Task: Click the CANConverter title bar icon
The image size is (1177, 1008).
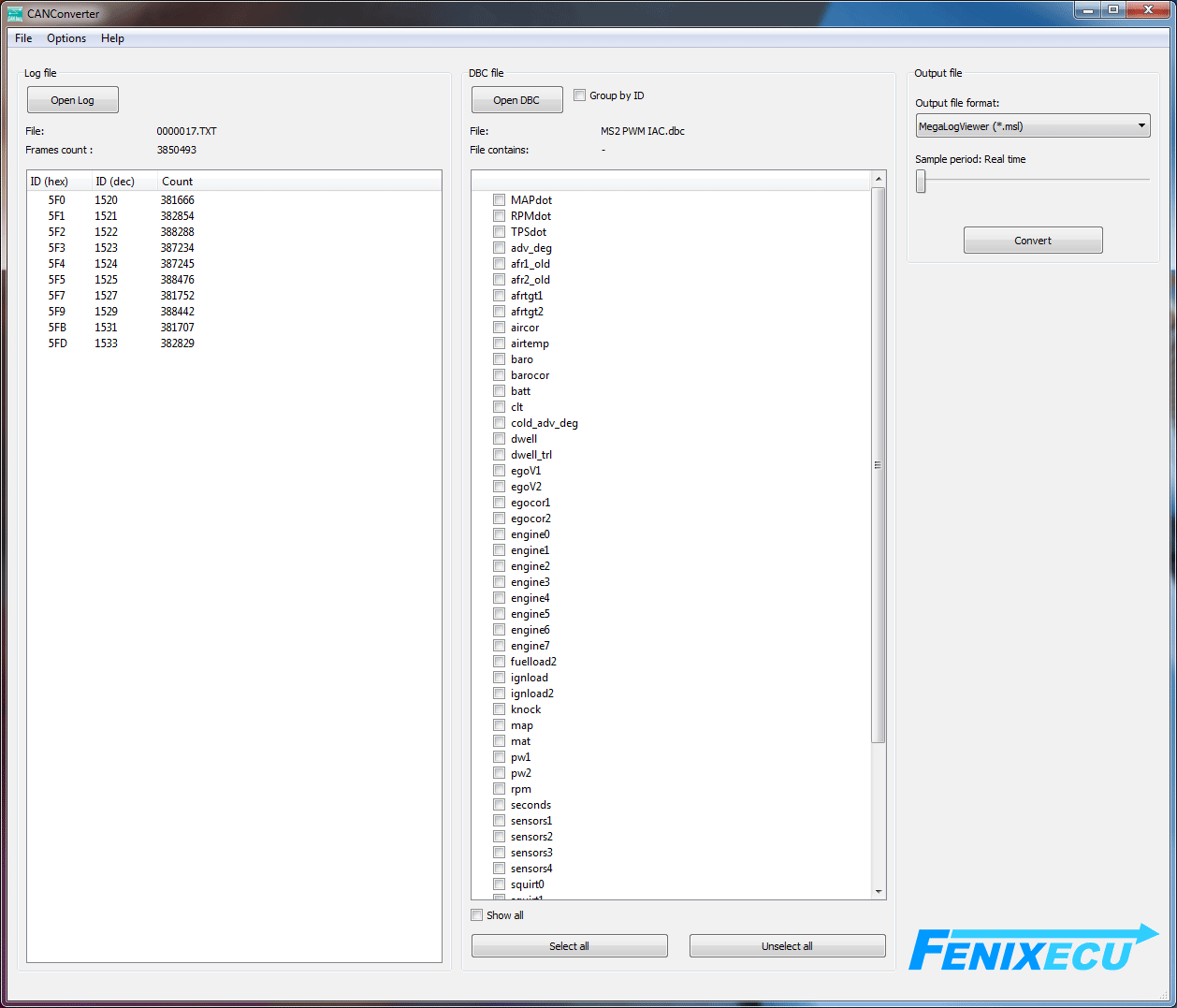Action: [x=15, y=13]
